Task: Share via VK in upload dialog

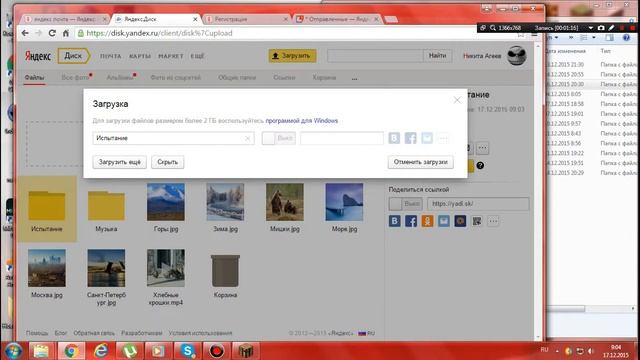Action: click(394, 138)
